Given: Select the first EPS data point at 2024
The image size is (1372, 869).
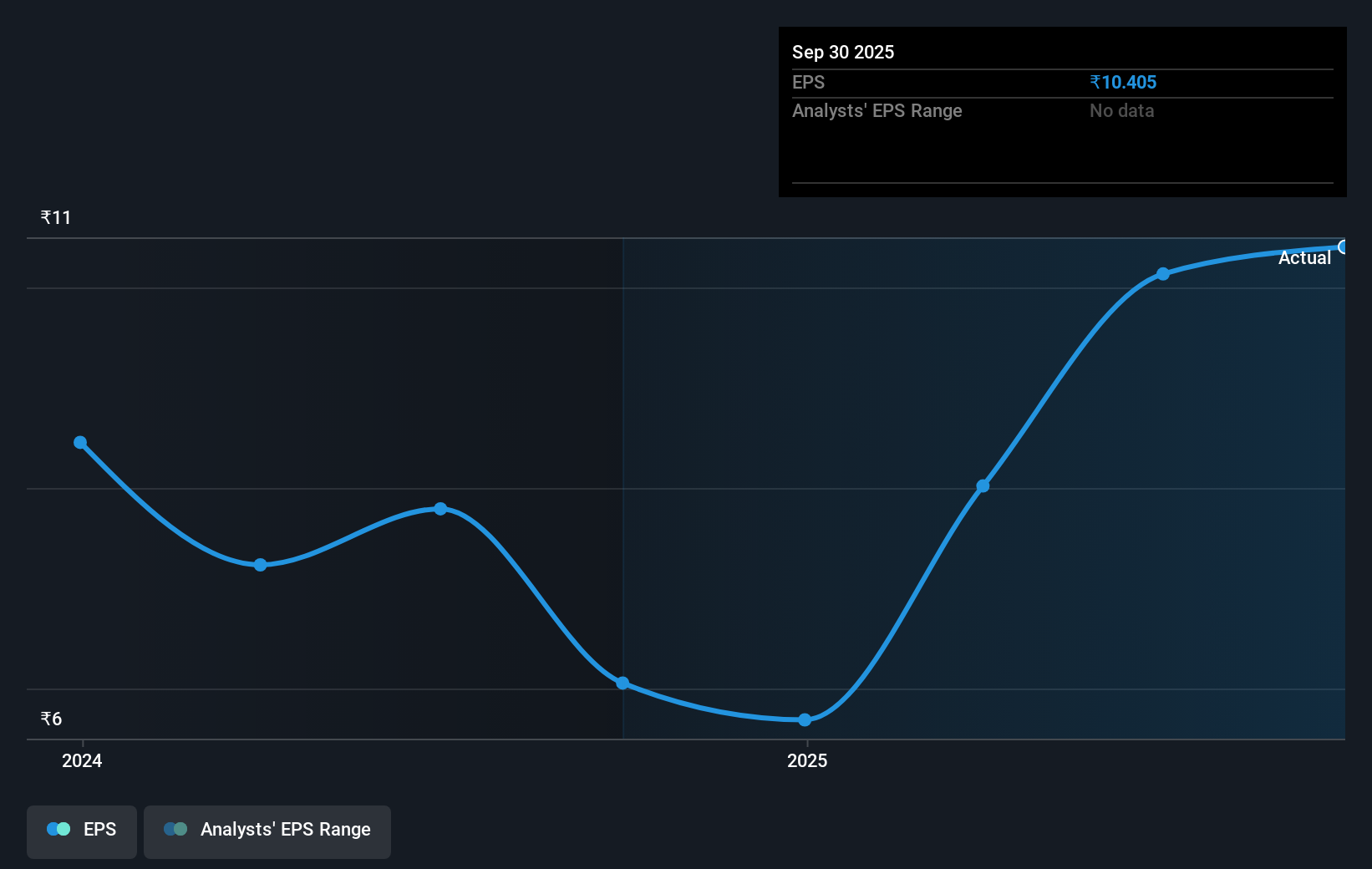Looking at the screenshot, I should point(80,442).
